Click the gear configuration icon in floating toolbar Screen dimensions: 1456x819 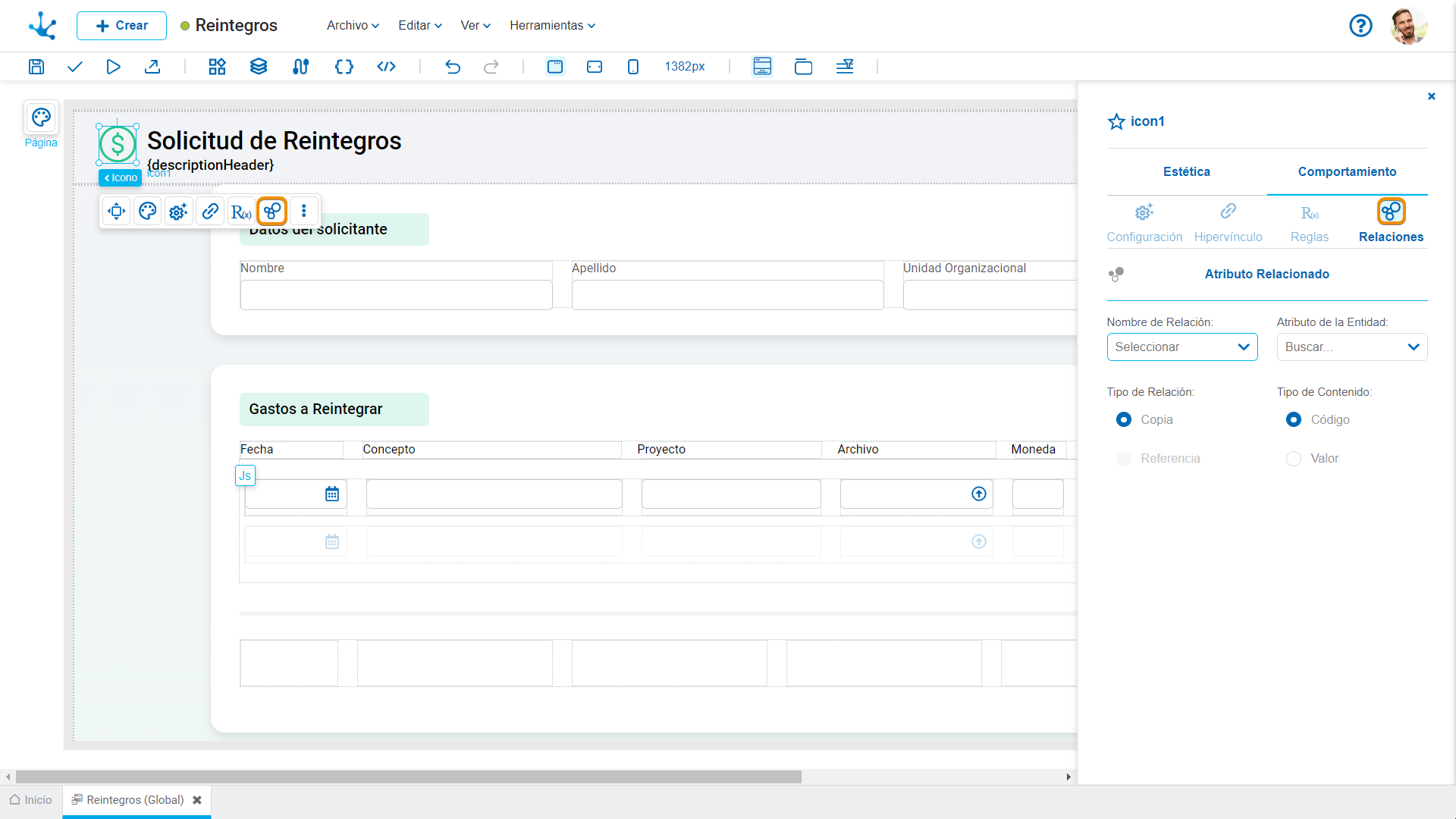pos(179,211)
